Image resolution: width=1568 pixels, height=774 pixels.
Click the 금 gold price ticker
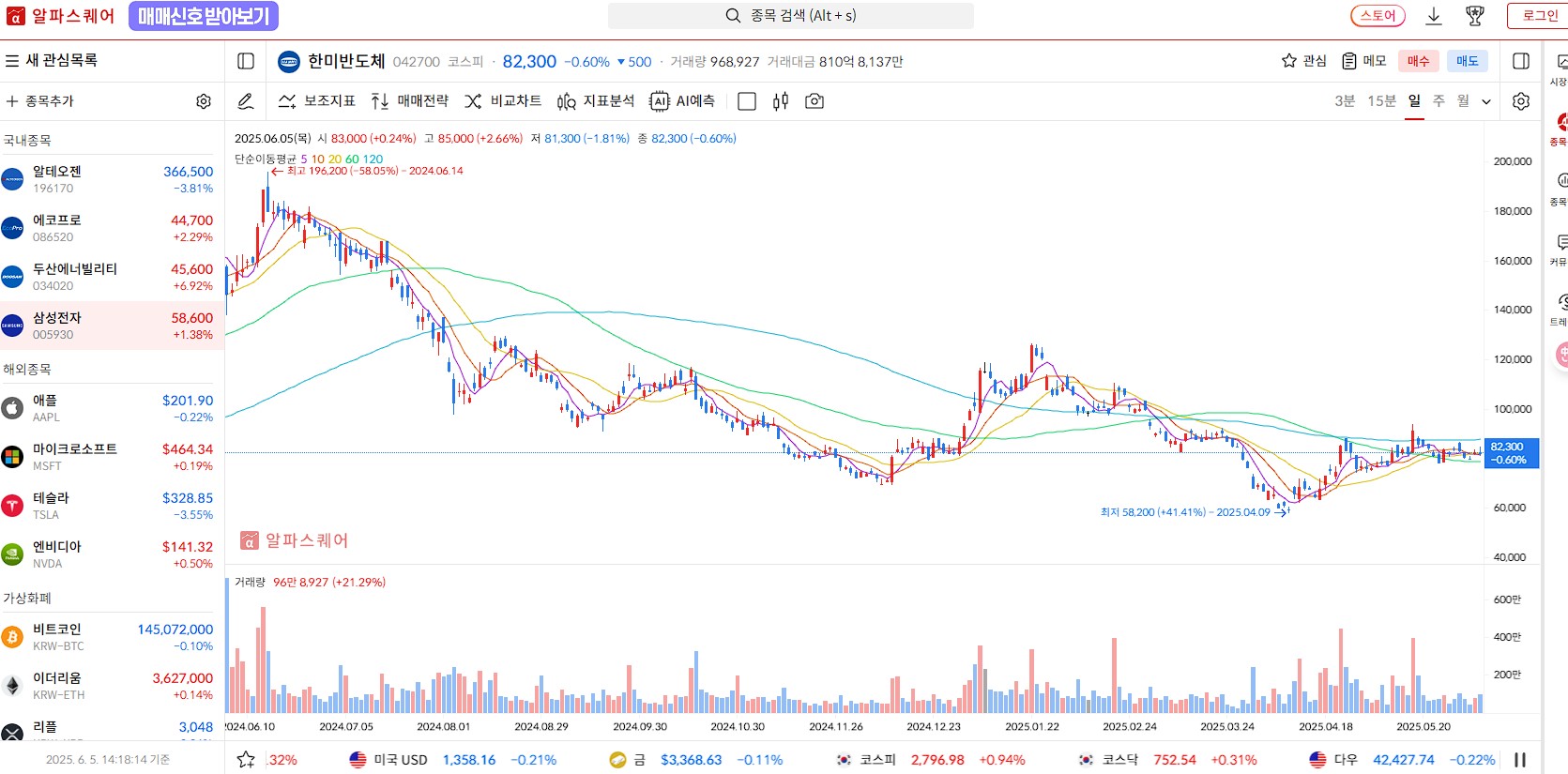point(695,760)
